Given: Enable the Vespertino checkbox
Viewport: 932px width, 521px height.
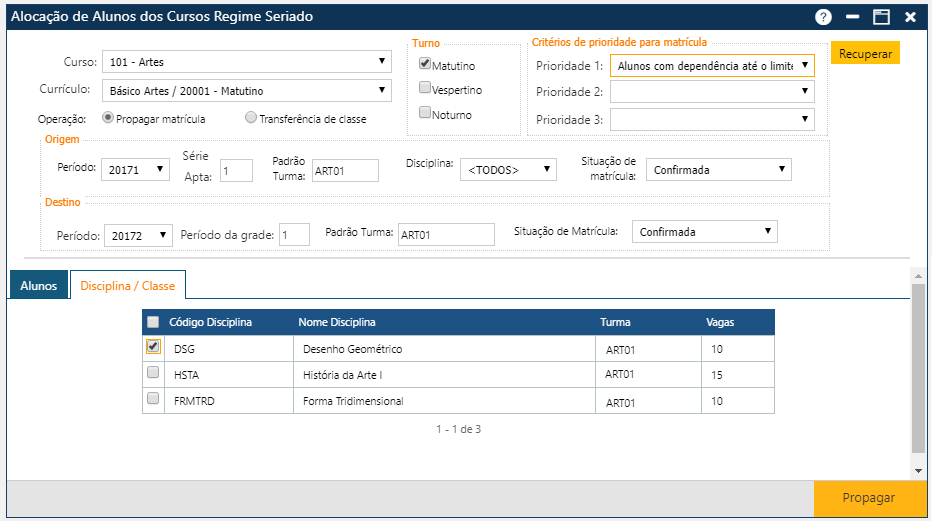Looking at the screenshot, I should tap(424, 88).
